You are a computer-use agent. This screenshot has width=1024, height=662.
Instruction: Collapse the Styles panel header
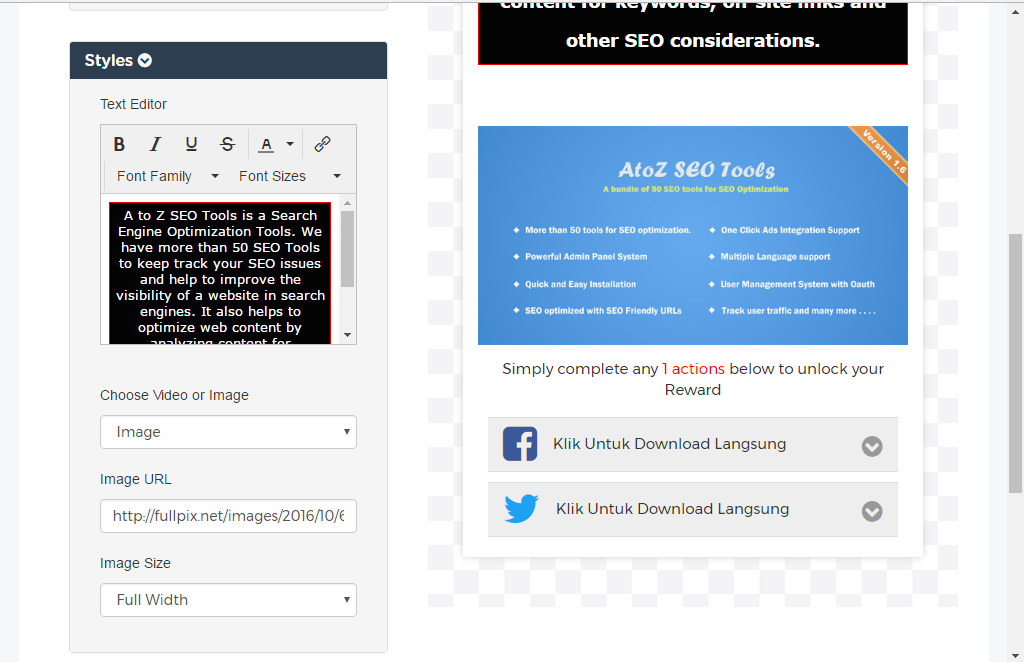[229, 61]
